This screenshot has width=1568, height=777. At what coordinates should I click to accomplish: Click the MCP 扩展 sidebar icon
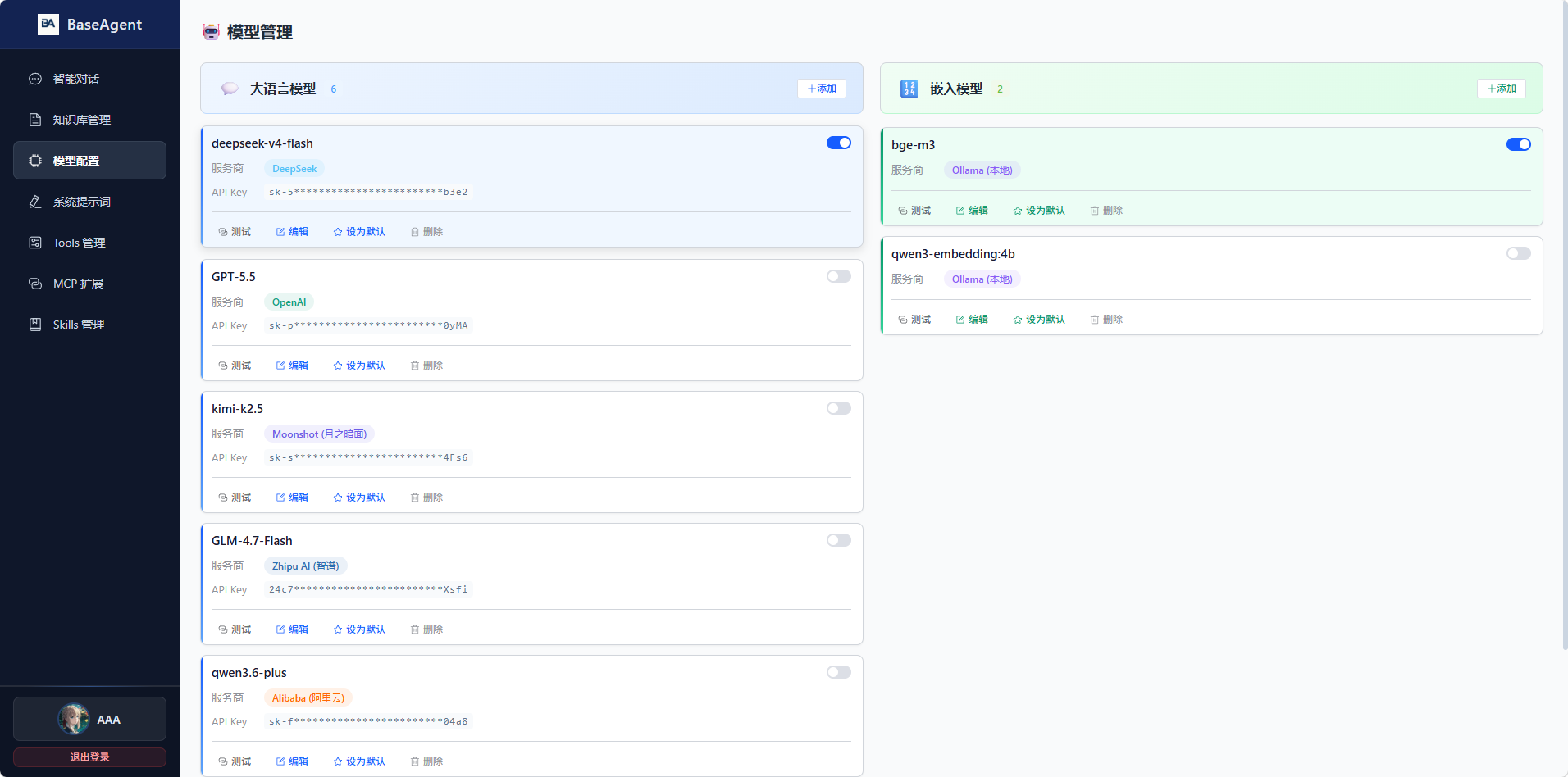[x=35, y=284]
